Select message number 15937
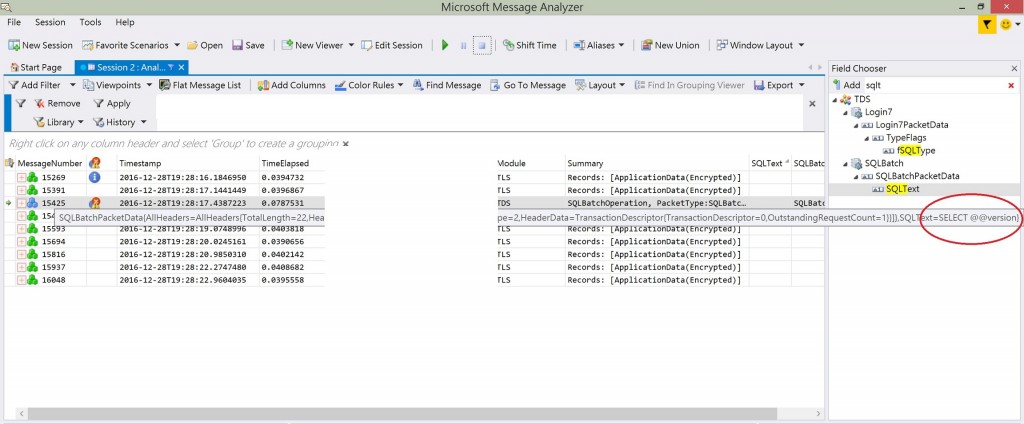1024x424 pixels. [54, 267]
